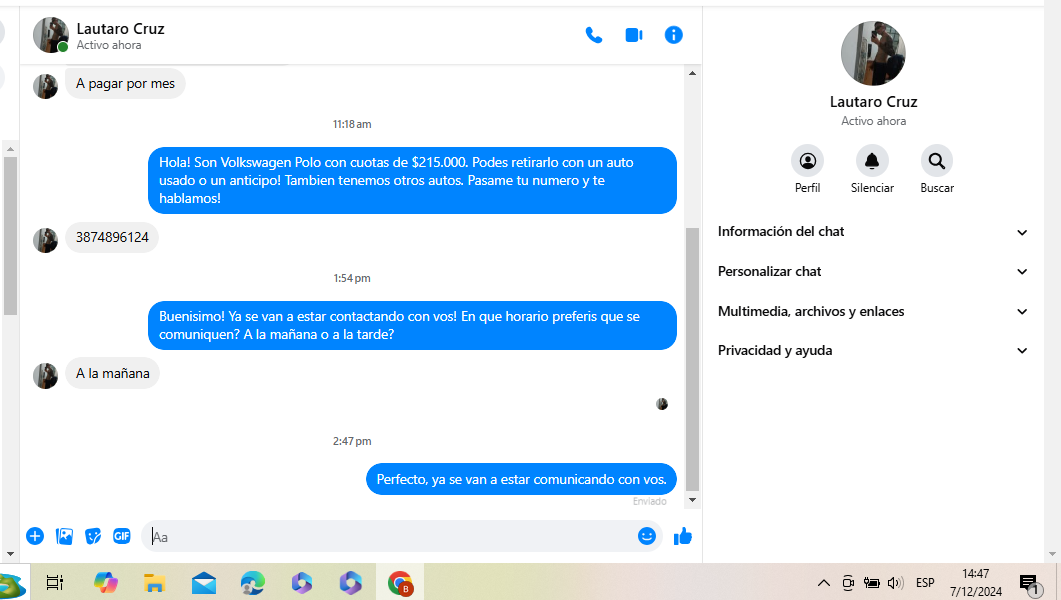The height and width of the screenshot is (600, 1061).
Task: Expand Personalizar chat section
Action: point(872,272)
